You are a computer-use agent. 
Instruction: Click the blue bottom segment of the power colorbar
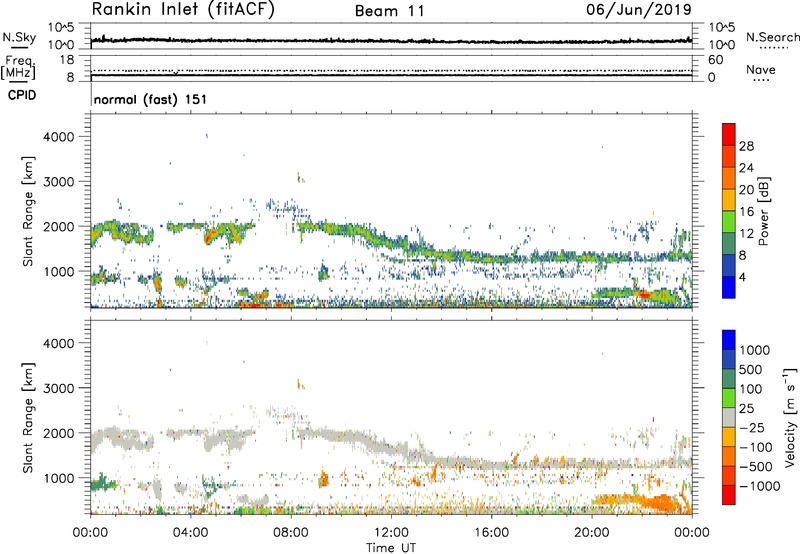(729, 287)
